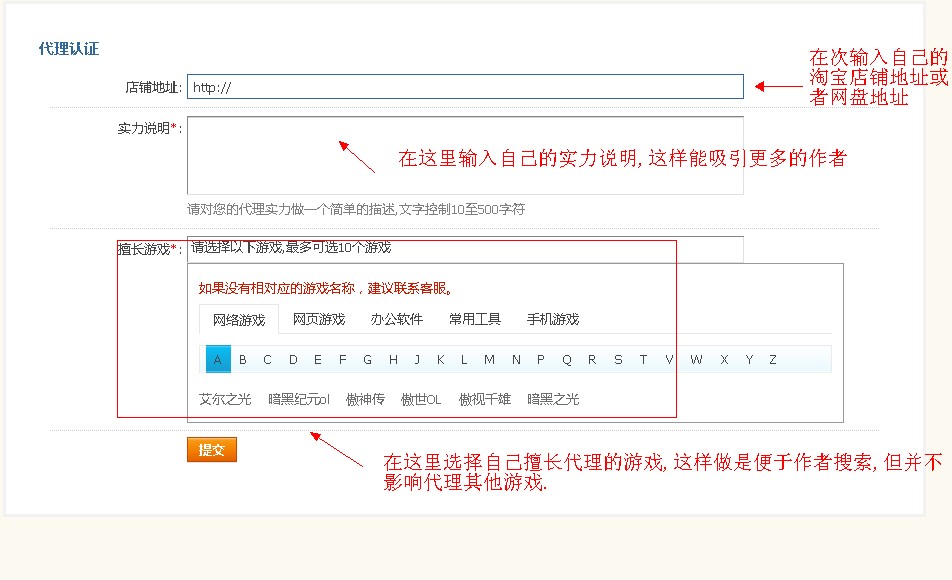Pick the game 傲视千雄

484,399
